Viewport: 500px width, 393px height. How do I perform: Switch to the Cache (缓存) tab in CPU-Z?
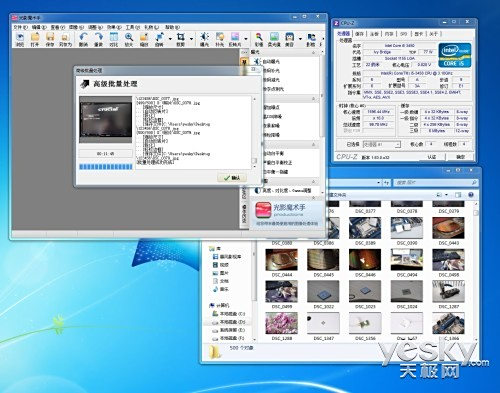tap(359, 34)
